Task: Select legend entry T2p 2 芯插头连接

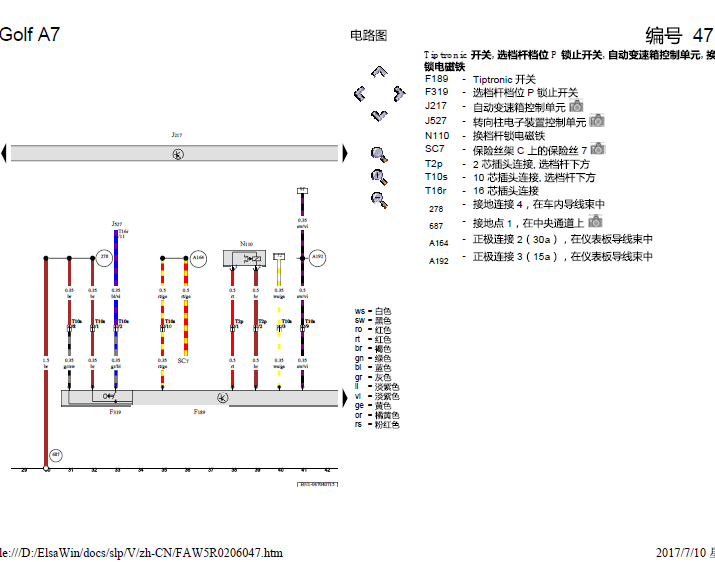Action: click(x=507, y=164)
